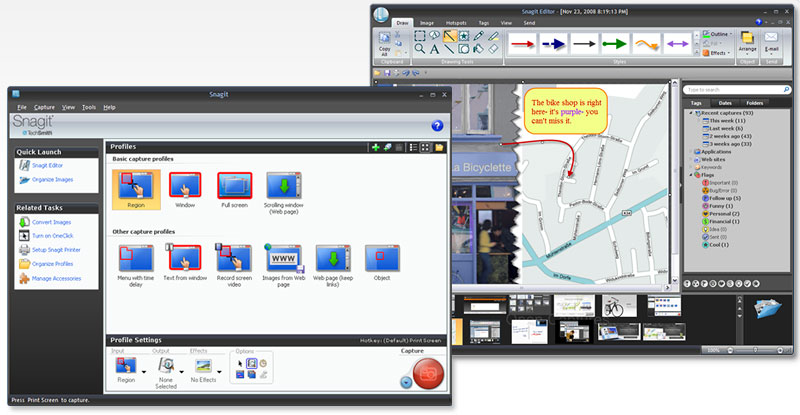
Task: Collapse the Recent captures tree node
Action: [692, 113]
